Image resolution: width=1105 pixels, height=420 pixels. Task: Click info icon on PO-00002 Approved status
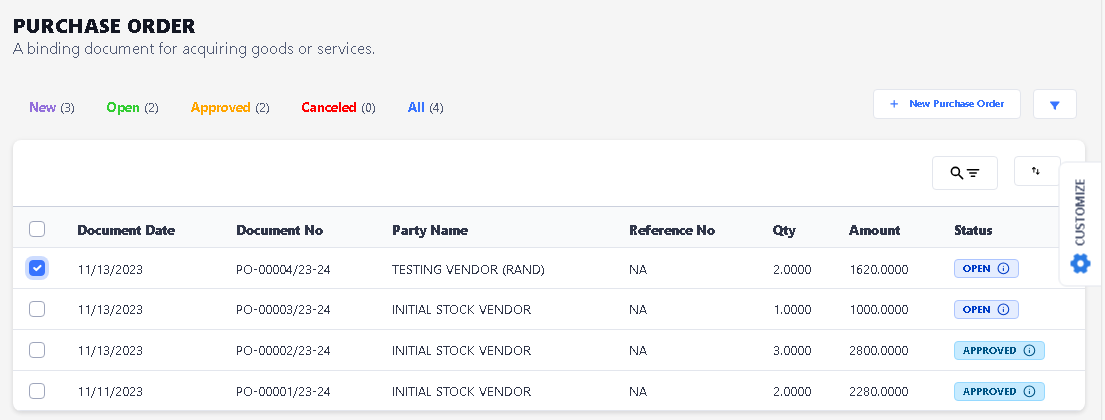(x=1029, y=351)
